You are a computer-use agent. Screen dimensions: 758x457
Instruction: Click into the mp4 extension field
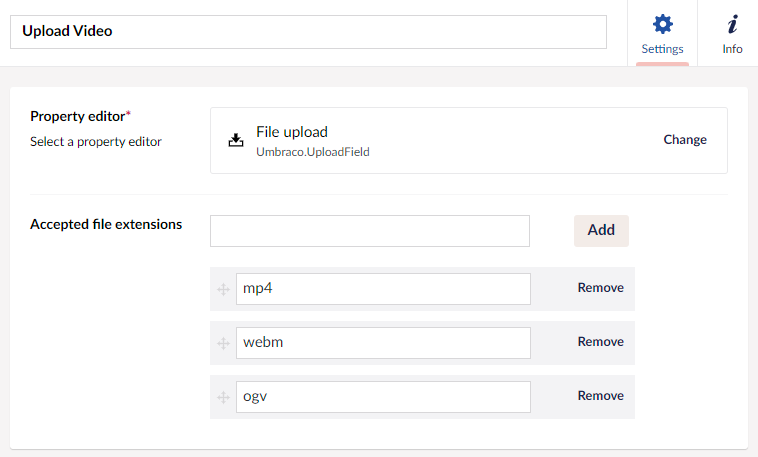tap(383, 289)
